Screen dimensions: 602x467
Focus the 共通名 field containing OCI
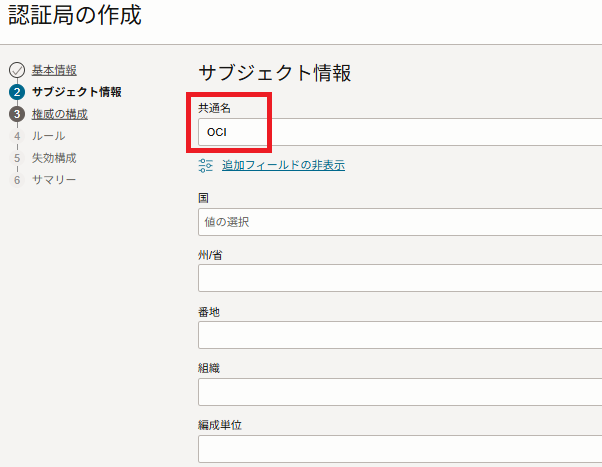click(x=400, y=132)
